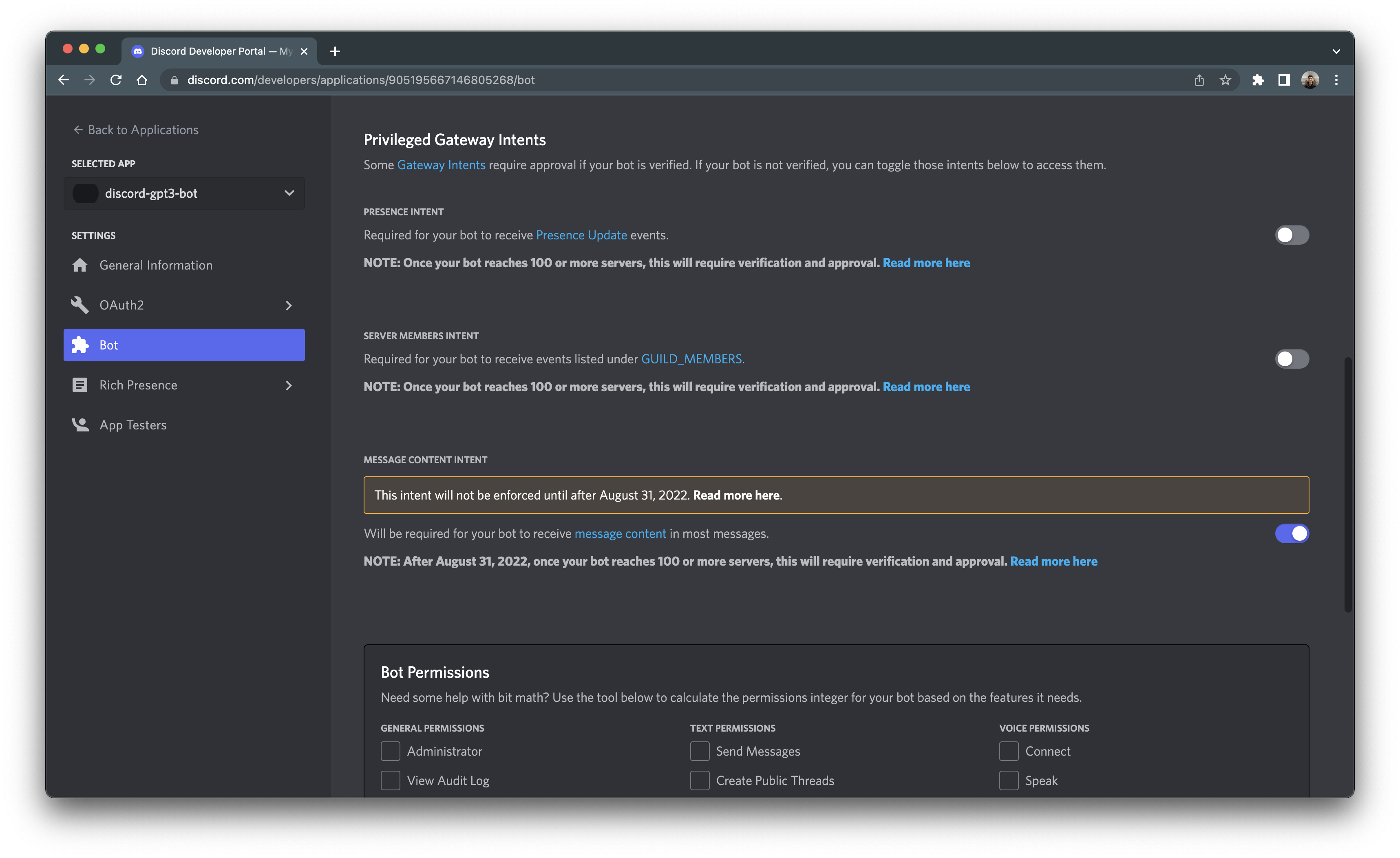Check the Connect voice permission
The height and width of the screenshot is (858, 1400).
pyautogui.click(x=1009, y=751)
